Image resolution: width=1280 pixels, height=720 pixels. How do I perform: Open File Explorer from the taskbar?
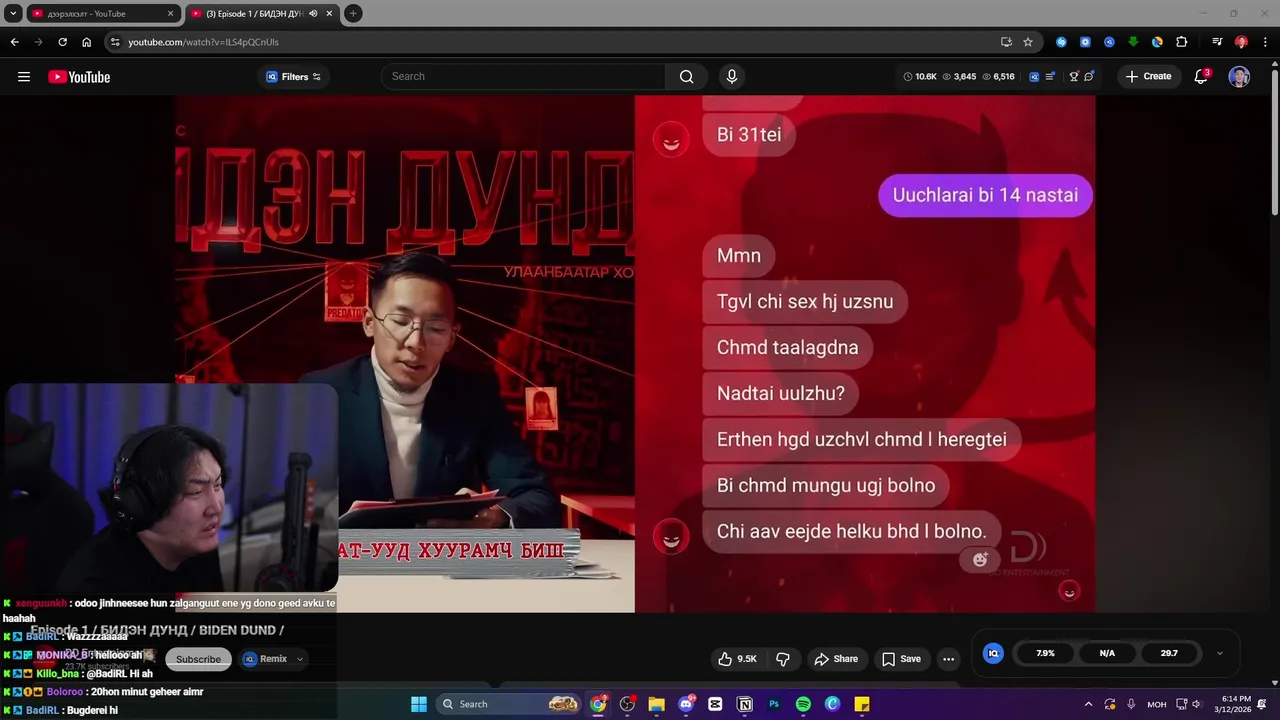click(x=656, y=704)
